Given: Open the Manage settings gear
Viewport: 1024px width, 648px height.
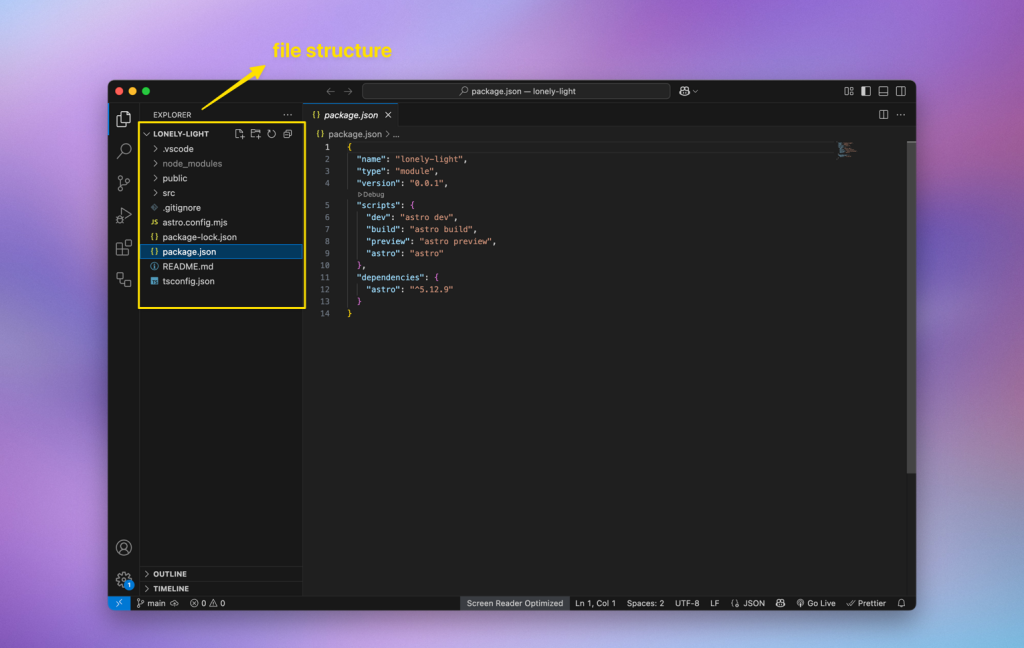Looking at the screenshot, I should point(124,580).
